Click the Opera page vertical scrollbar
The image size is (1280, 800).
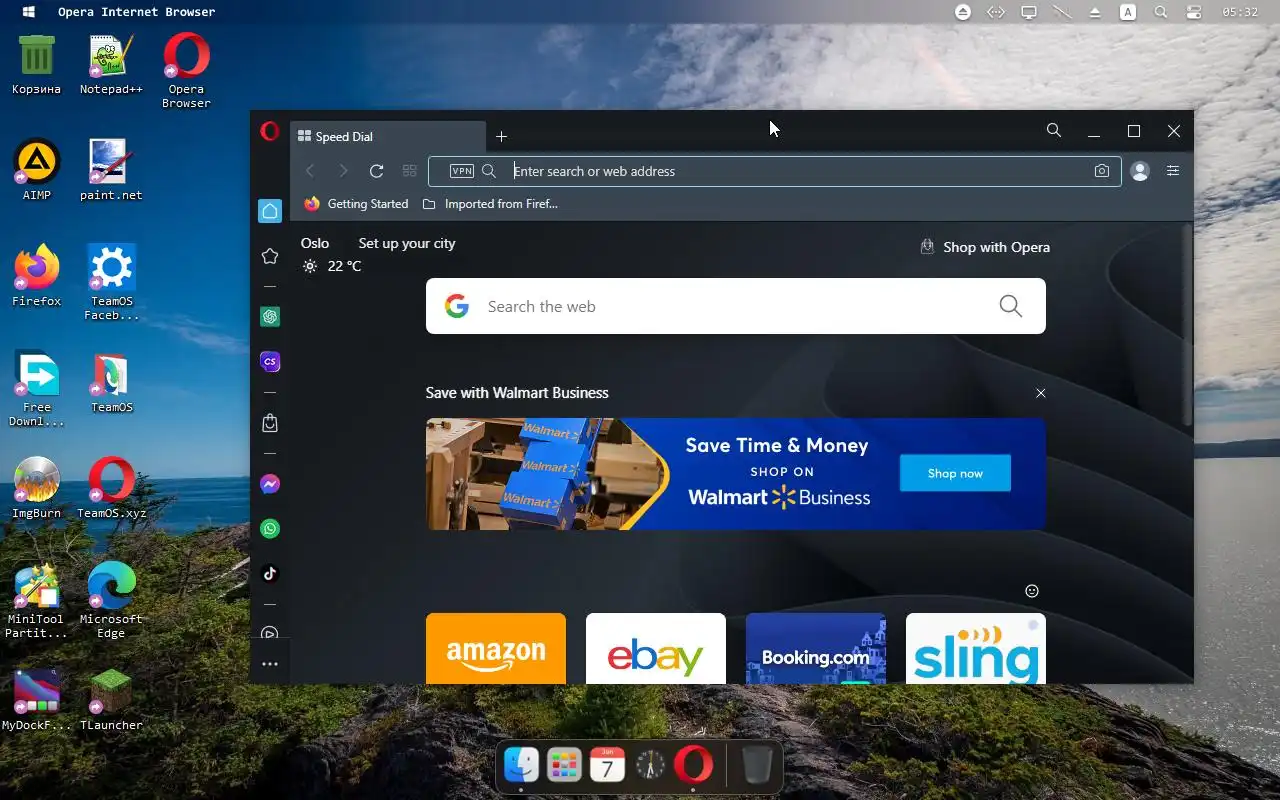point(1187,324)
